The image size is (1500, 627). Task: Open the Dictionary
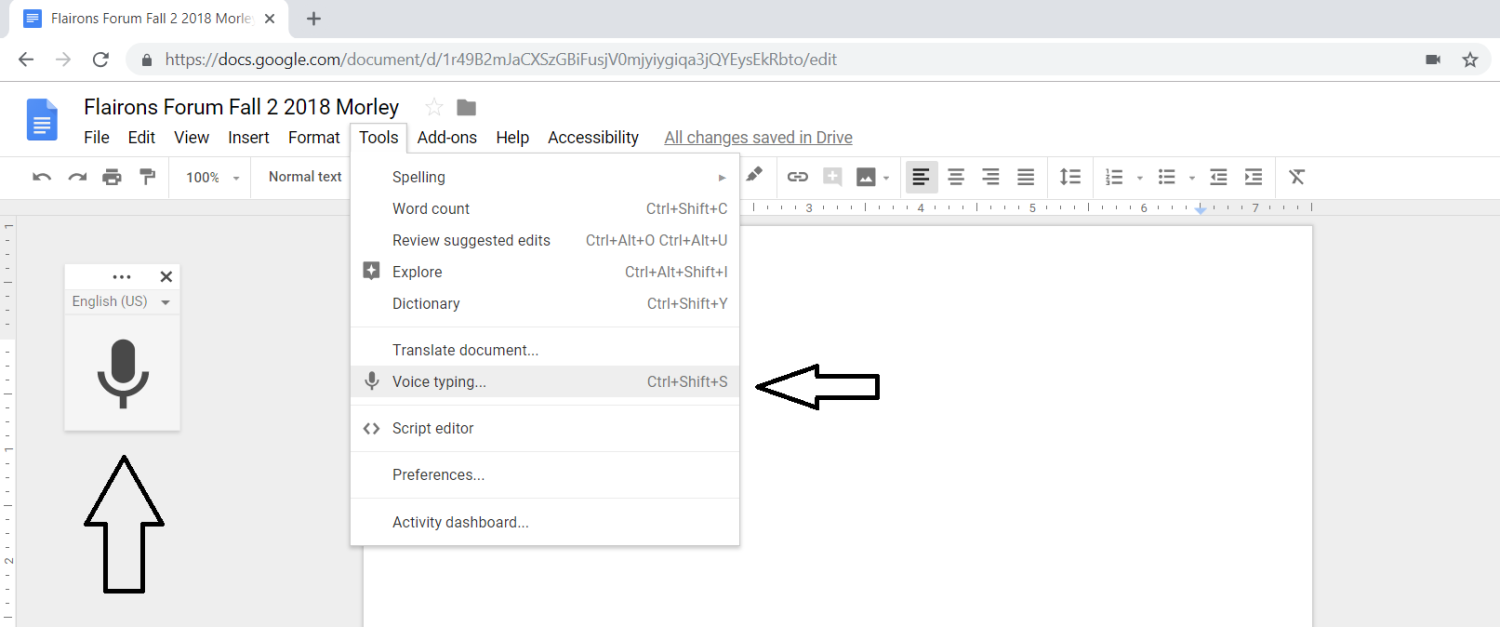[x=545, y=303]
